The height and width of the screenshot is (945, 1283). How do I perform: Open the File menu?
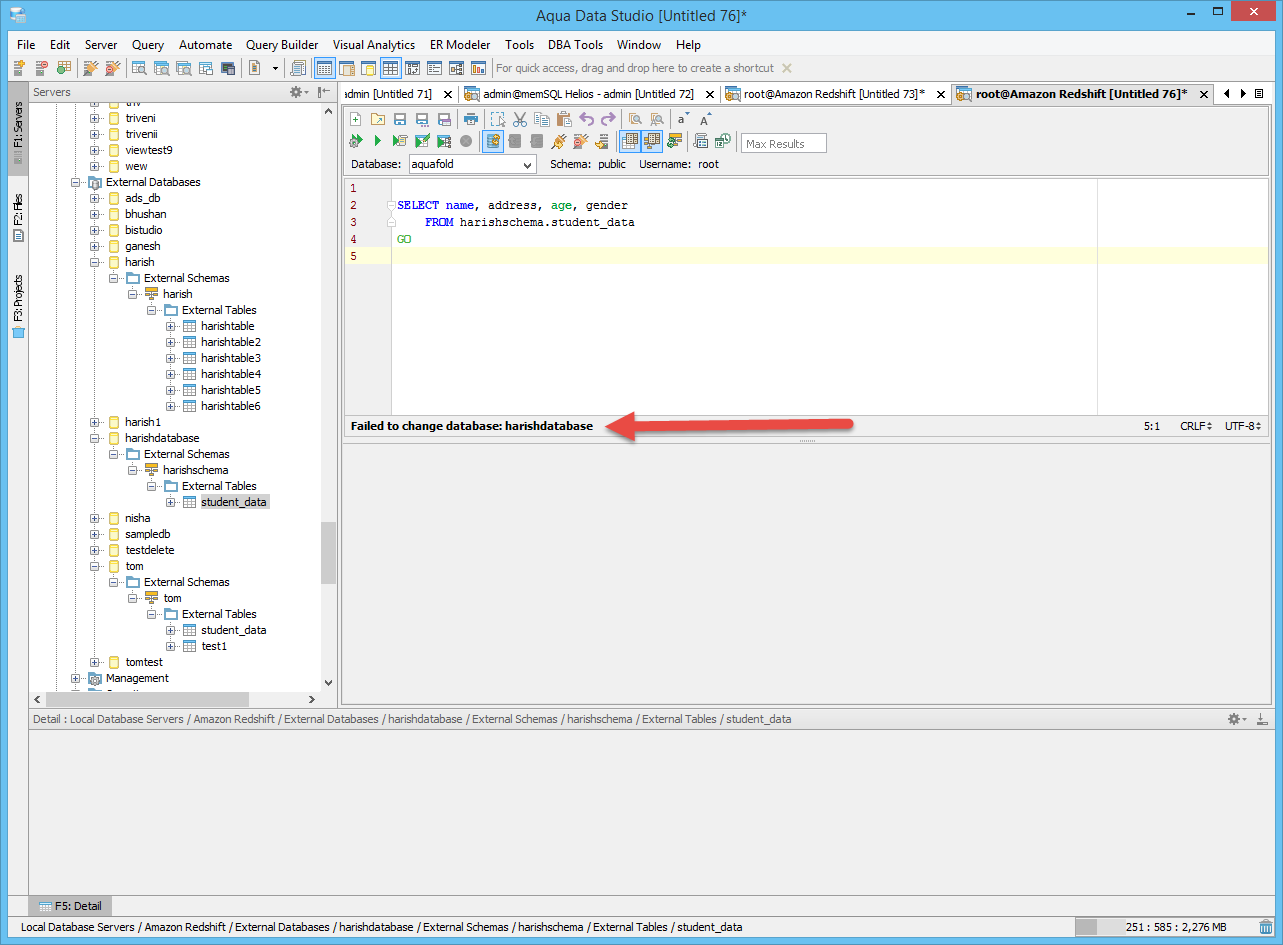tap(26, 45)
